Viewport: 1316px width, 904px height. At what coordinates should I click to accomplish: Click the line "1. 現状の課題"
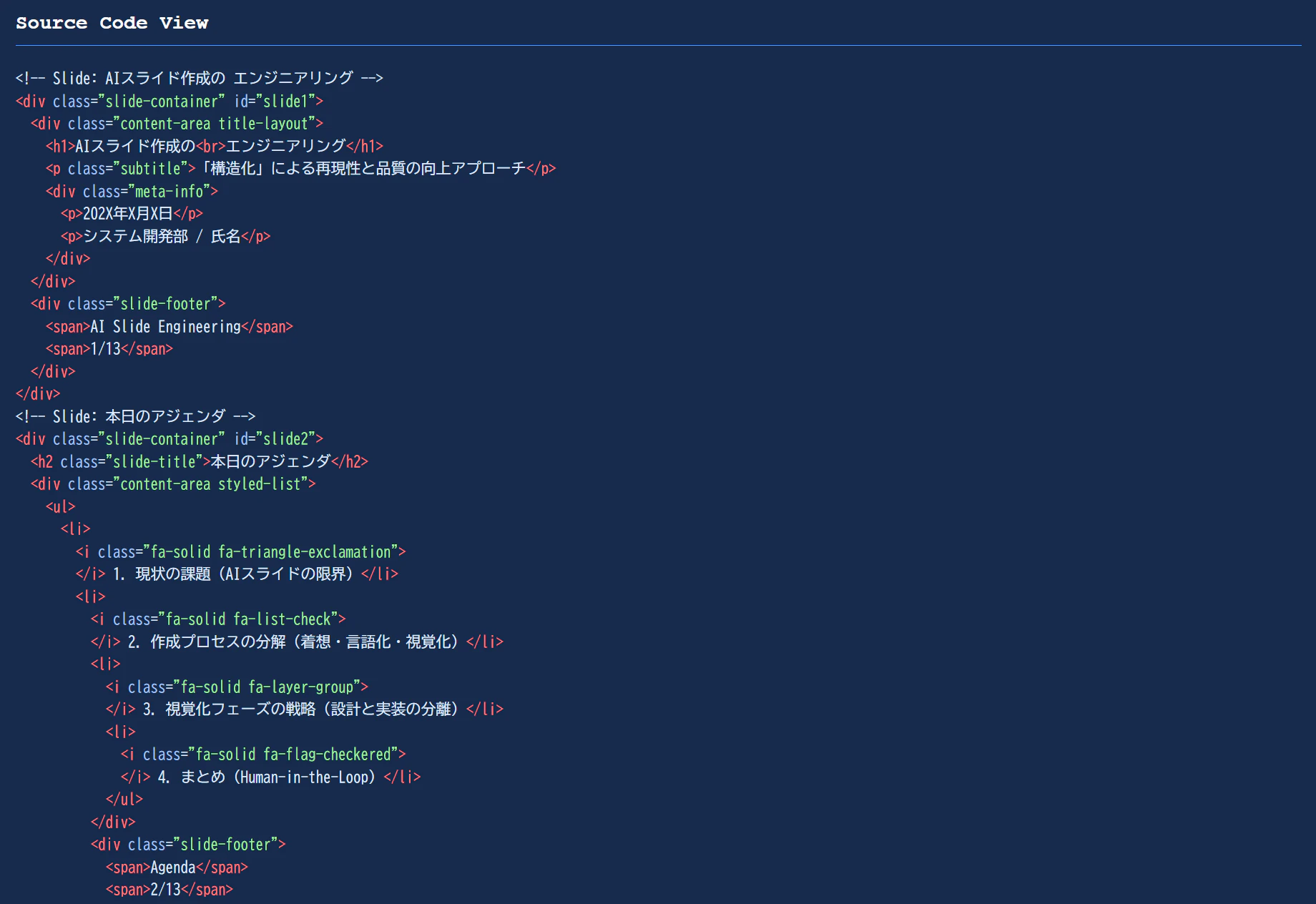pyautogui.click(x=237, y=574)
